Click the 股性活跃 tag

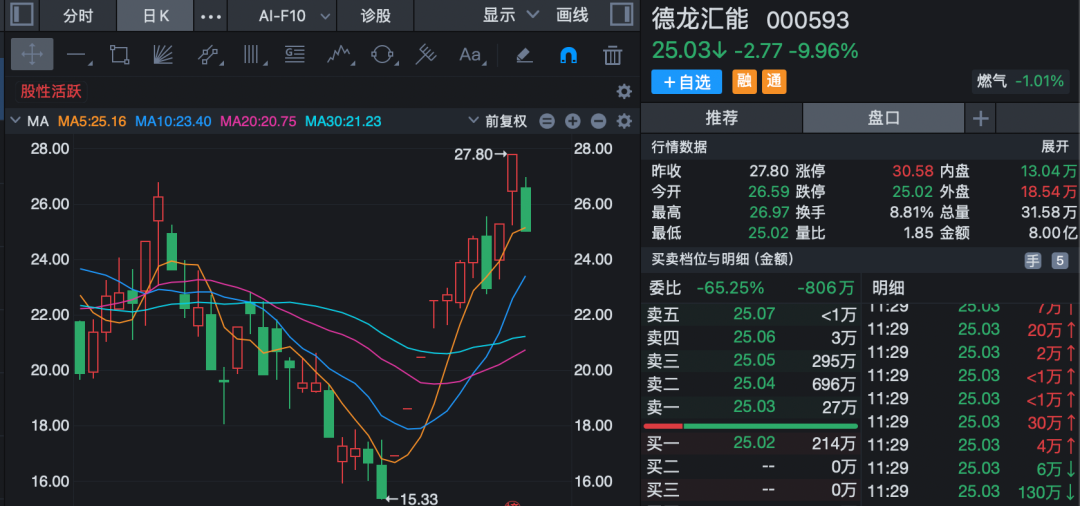point(51,92)
